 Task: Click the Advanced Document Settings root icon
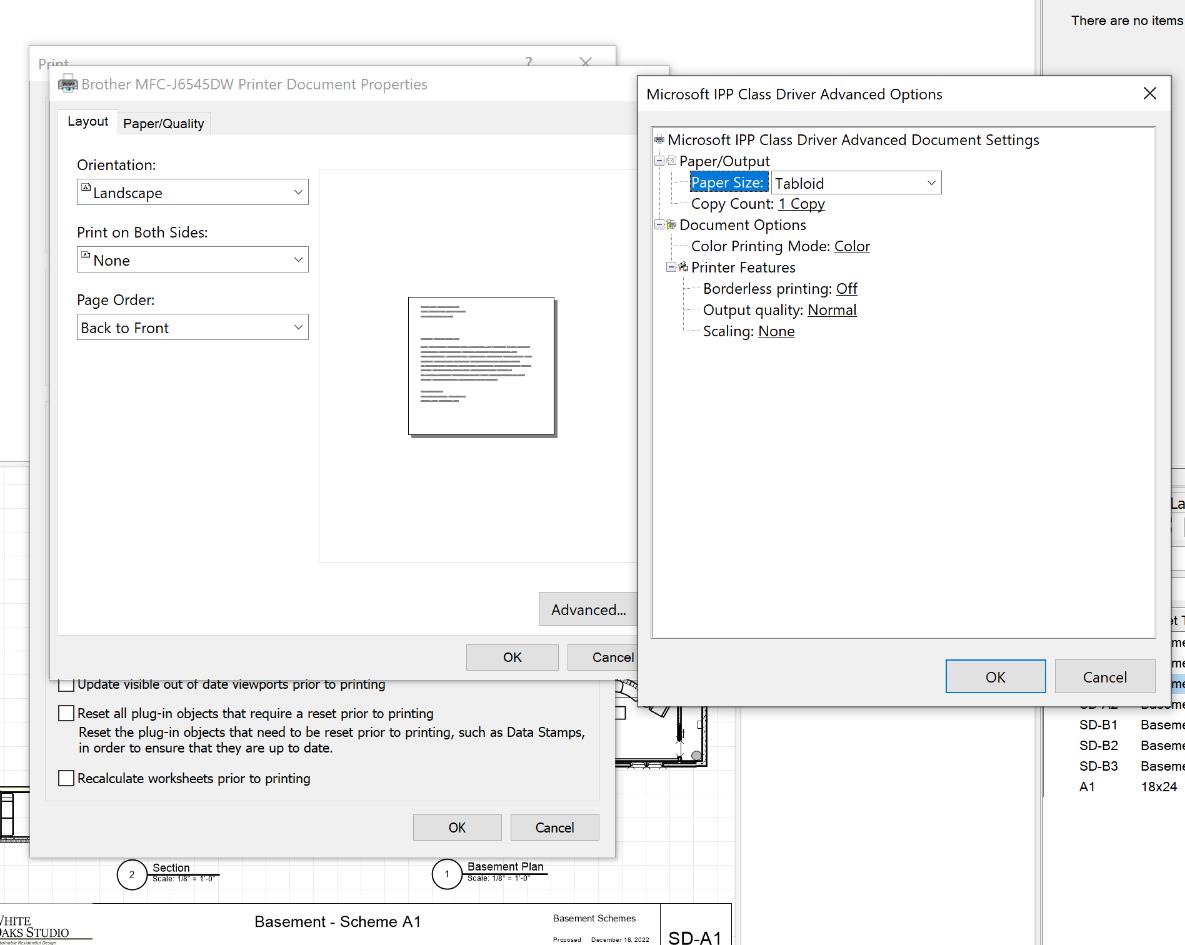pyautogui.click(x=659, y=140)
